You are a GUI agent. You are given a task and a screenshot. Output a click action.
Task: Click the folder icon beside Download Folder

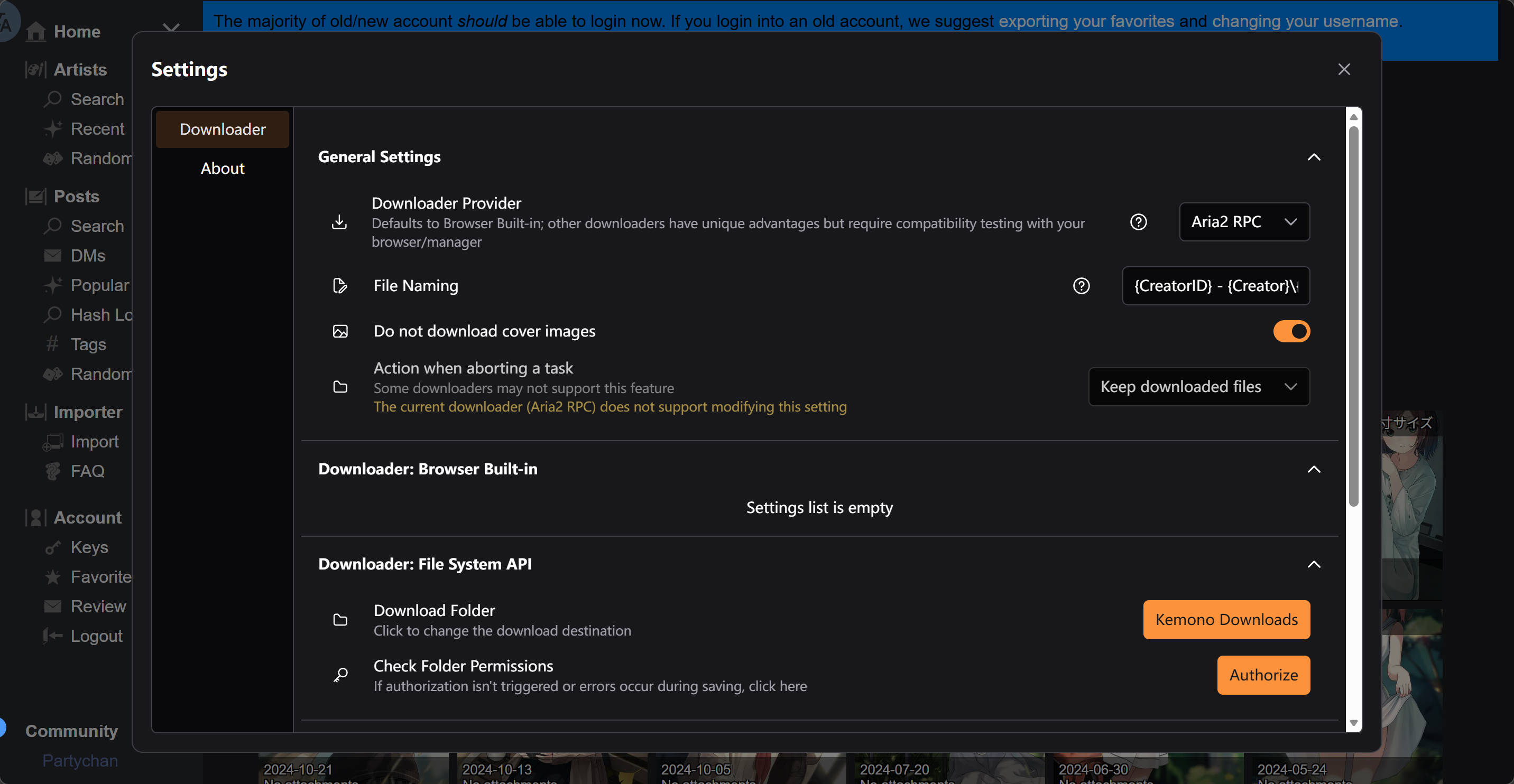(x=340, y=620)
